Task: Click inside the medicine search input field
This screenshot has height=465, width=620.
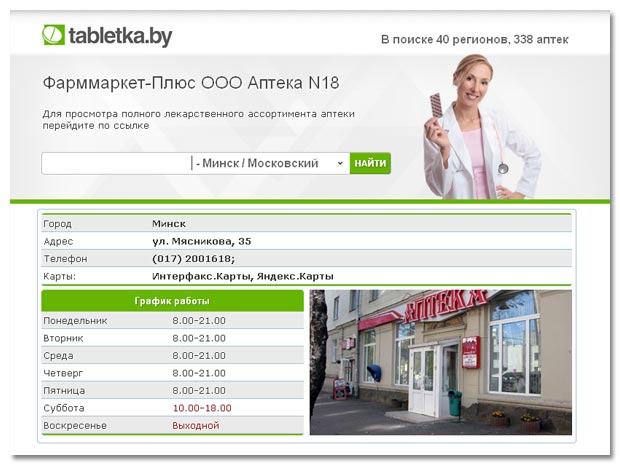Action: click(116, 163)
